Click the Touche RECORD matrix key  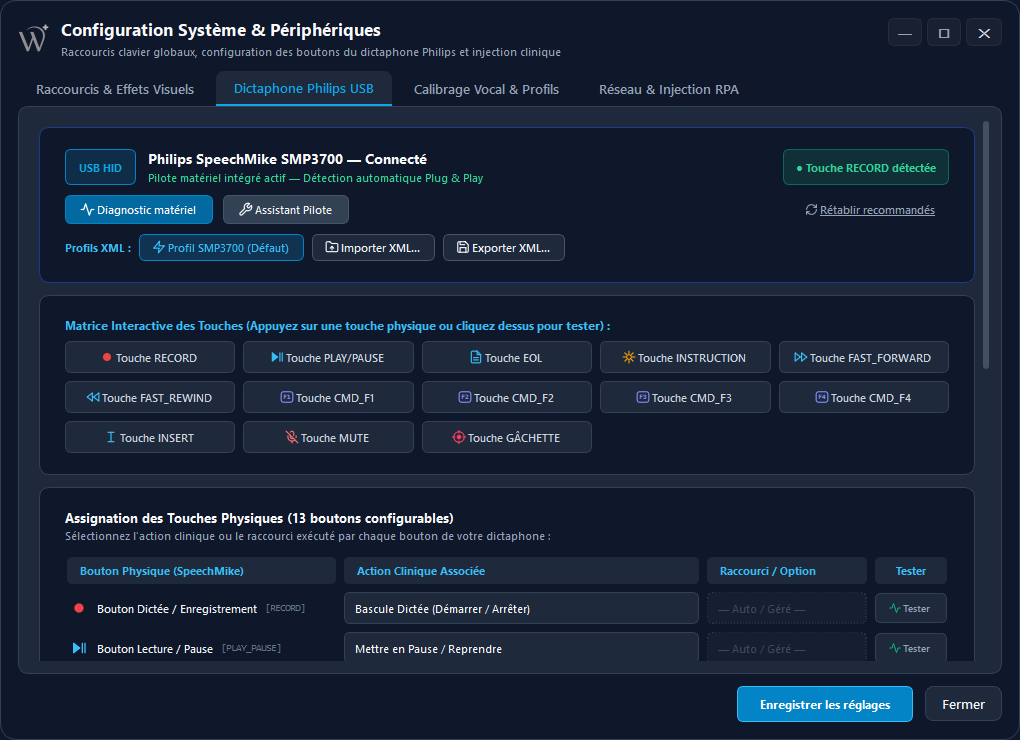coord(150,357)
